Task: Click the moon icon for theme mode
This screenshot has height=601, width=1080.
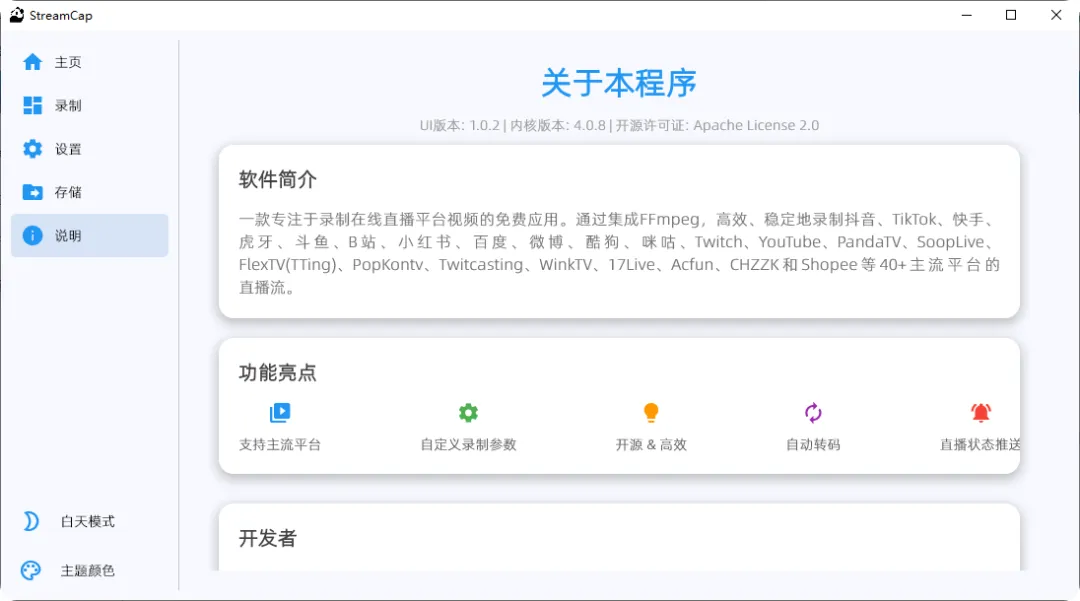Action: (31, 521)
